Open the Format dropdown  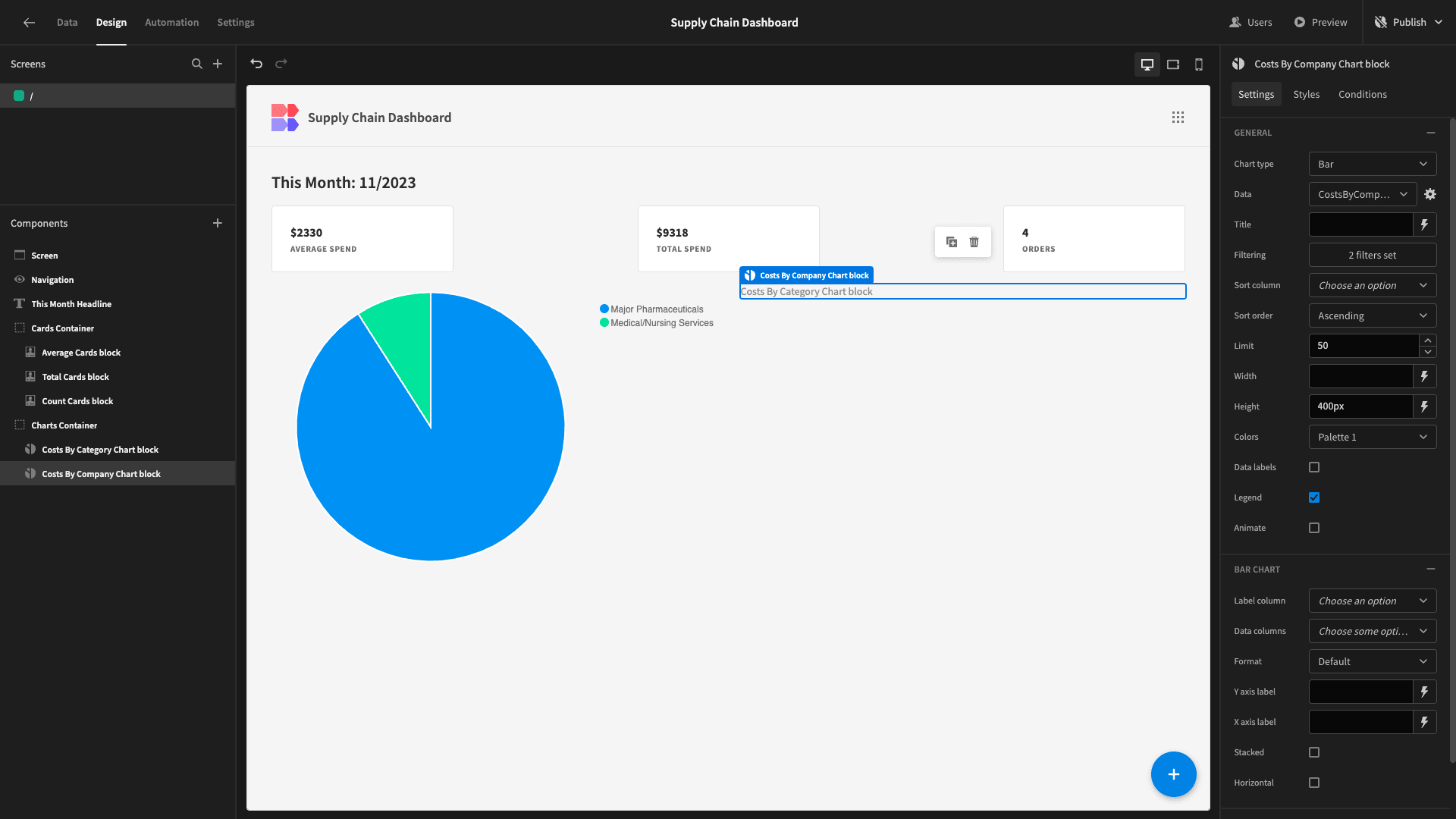click(1373, 661)
